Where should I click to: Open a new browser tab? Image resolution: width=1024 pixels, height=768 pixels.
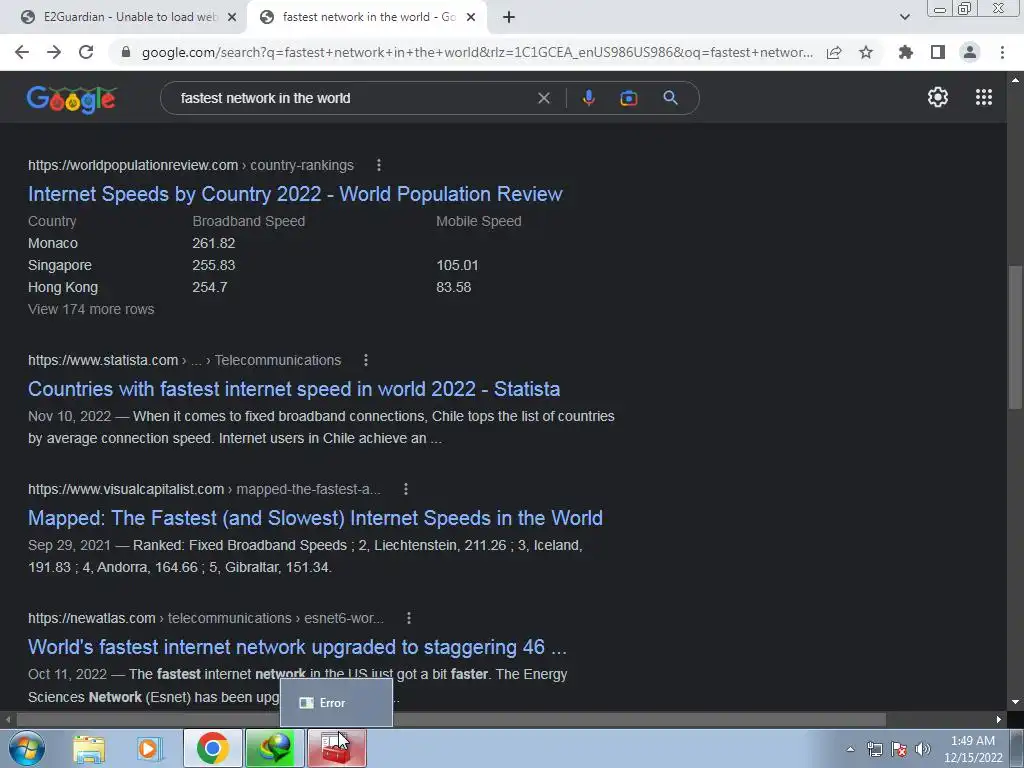point(509,17)
